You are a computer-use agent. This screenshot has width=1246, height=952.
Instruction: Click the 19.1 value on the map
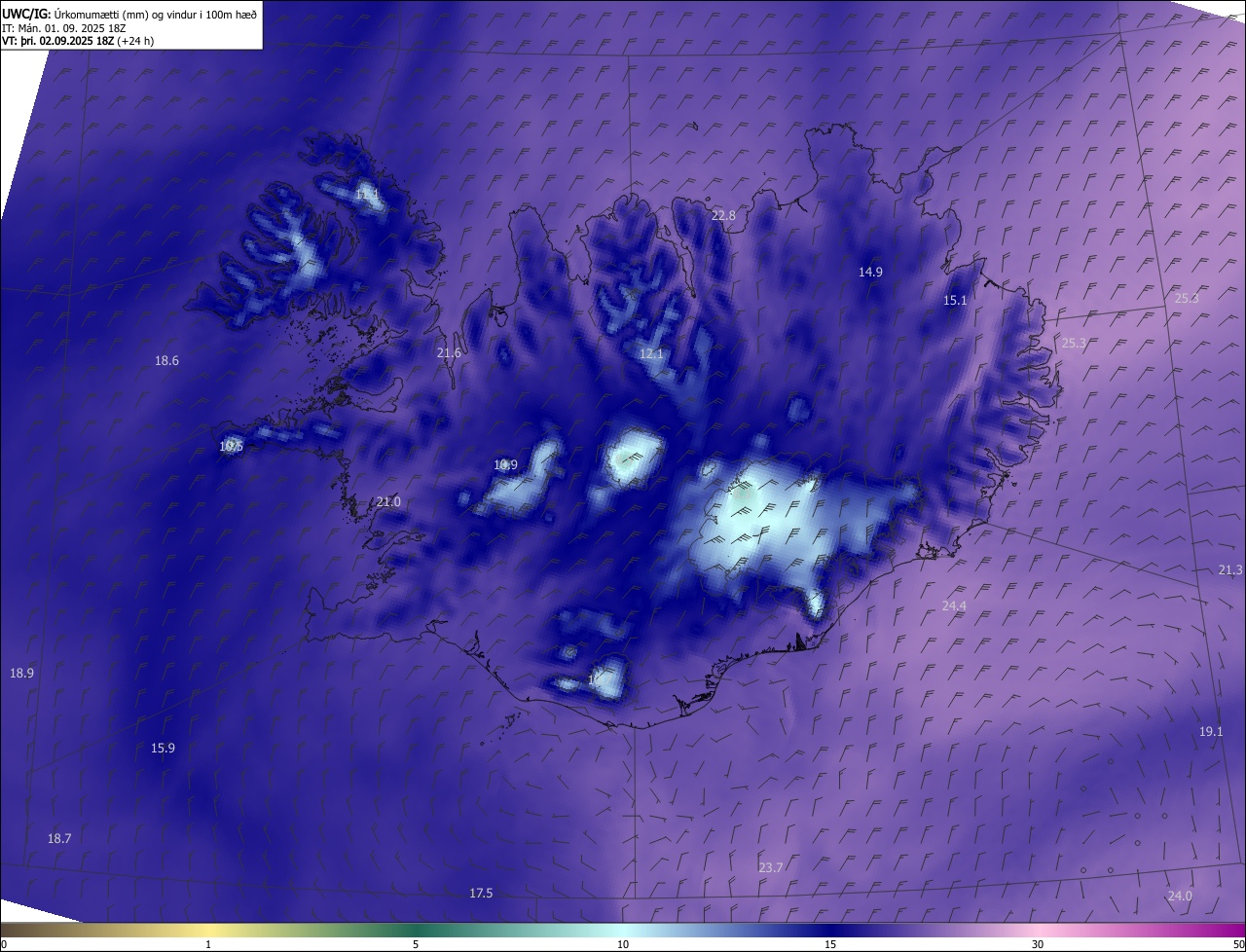pos(1211,731)
